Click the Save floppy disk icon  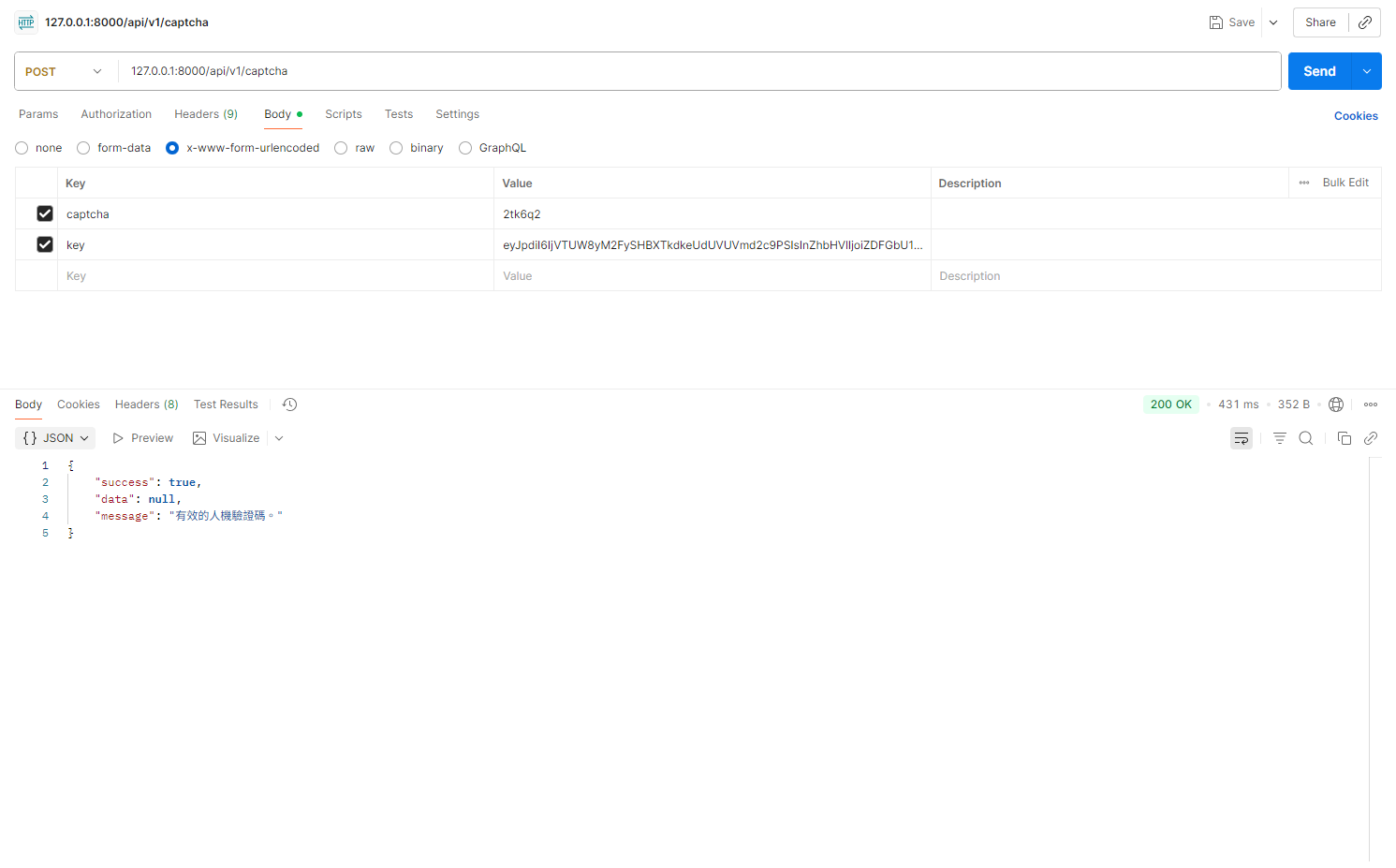coord(1216,22)
